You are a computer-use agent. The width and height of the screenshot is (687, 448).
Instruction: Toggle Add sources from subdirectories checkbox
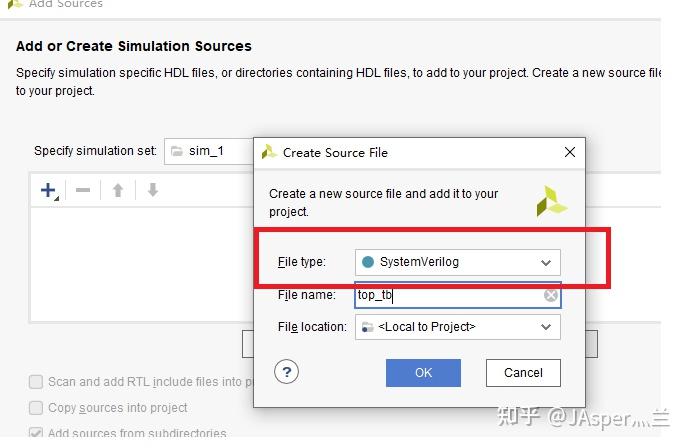tap(37, 434)
